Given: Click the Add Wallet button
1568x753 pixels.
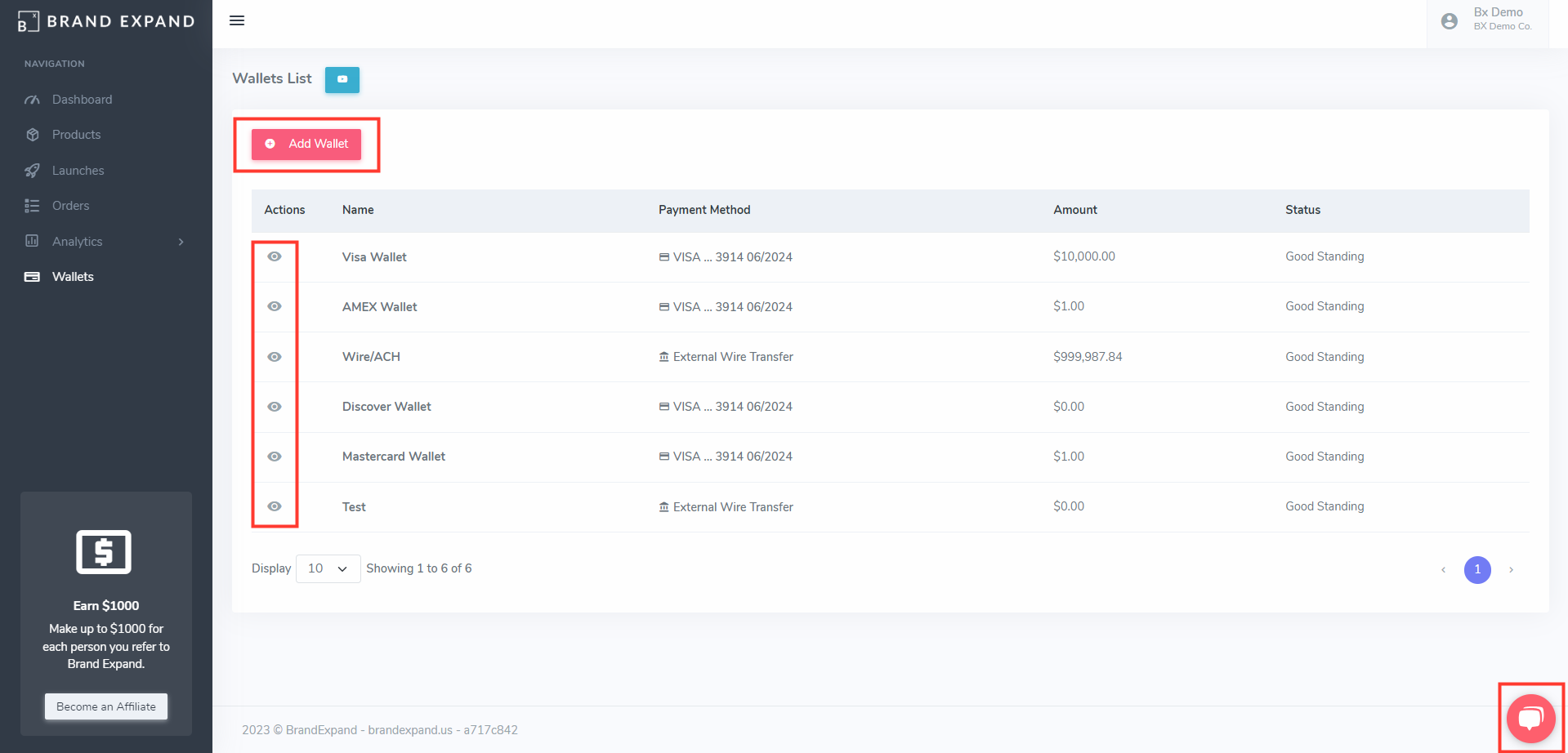Looking at the screenshot, I should coord(306,144).
